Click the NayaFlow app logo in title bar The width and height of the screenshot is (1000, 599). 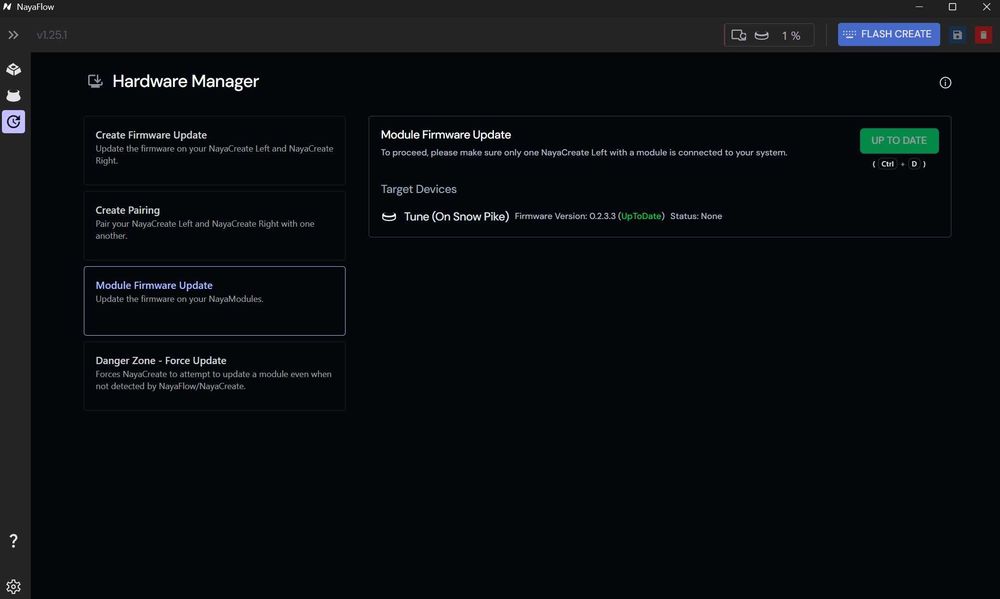coord(7,7)
